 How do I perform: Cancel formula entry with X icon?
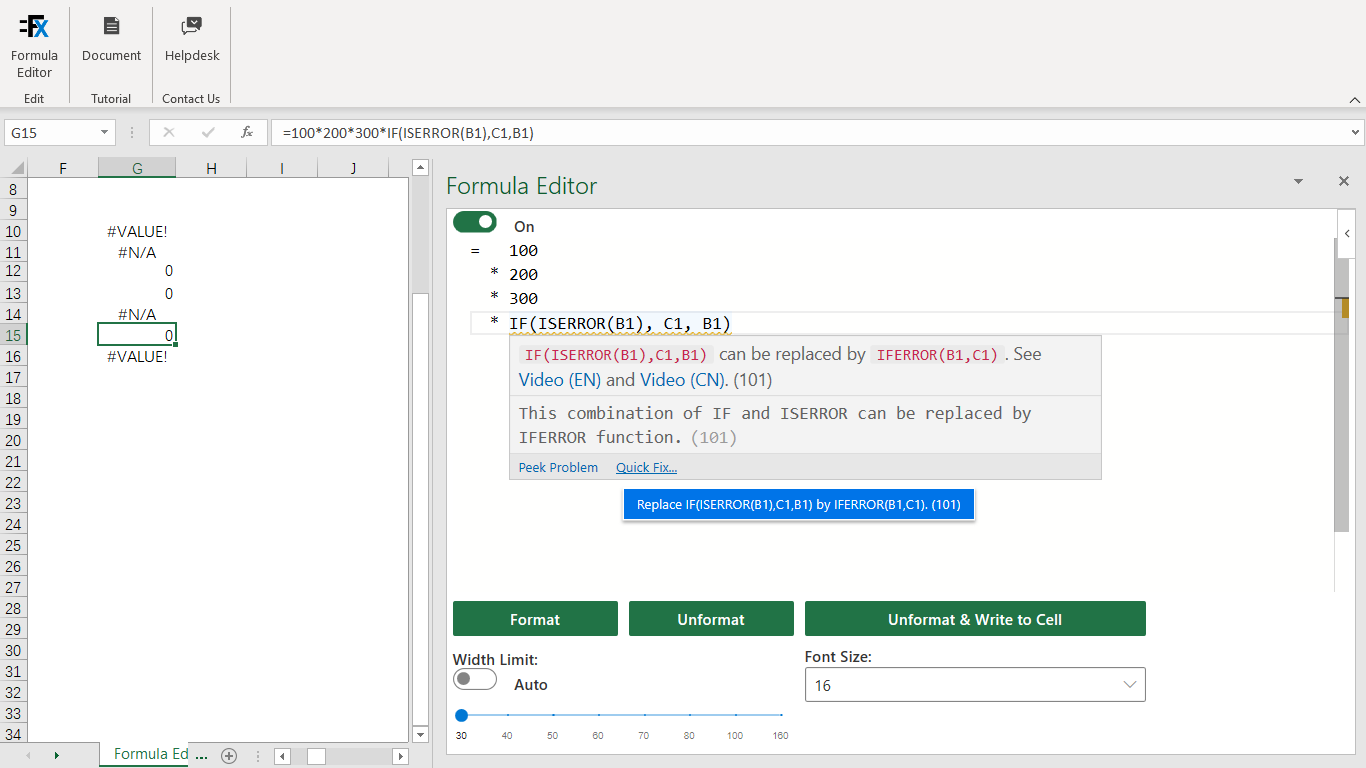pyautogui.click(x=168, y=132)
